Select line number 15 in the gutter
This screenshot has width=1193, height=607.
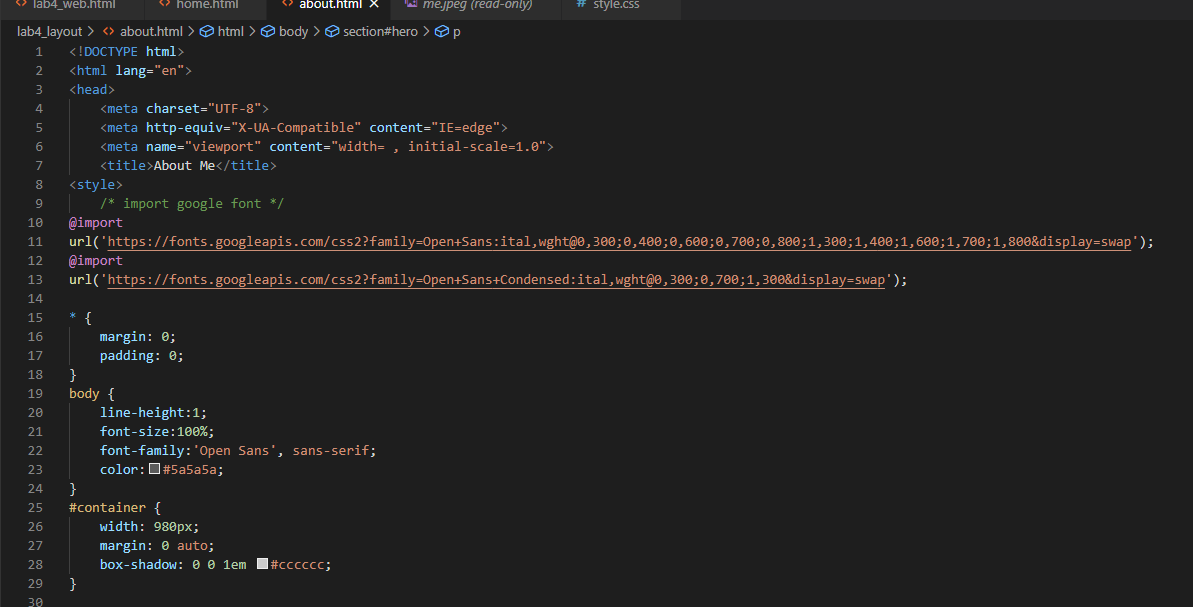click(35, 317)
